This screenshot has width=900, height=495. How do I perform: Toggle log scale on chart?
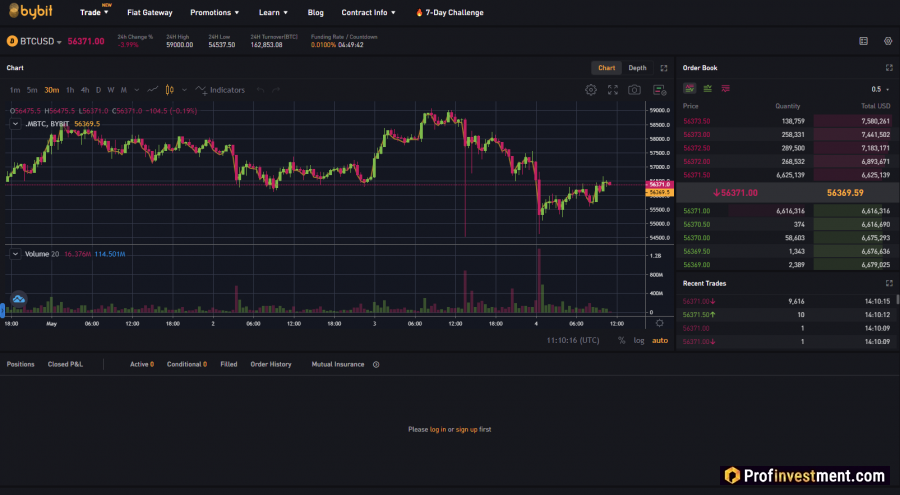tap(639, 341)
